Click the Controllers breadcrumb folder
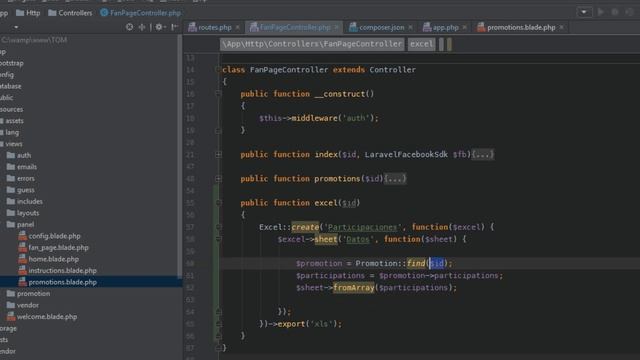The image size is (640, 360). point(70,13)
